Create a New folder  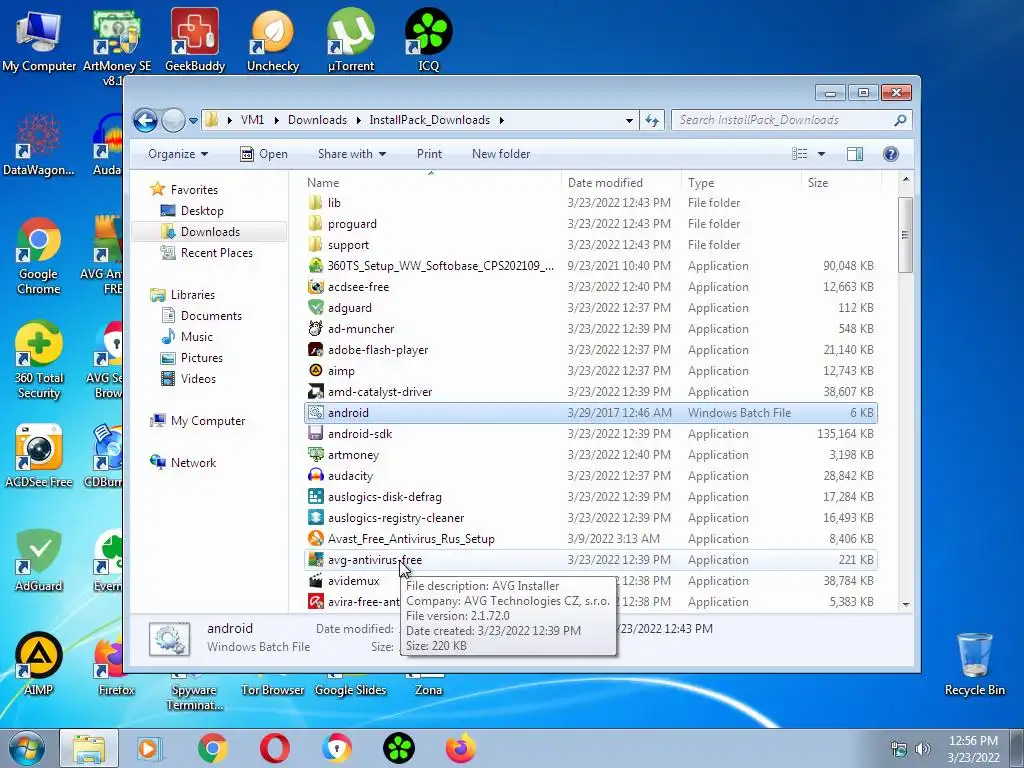(501, 154)
